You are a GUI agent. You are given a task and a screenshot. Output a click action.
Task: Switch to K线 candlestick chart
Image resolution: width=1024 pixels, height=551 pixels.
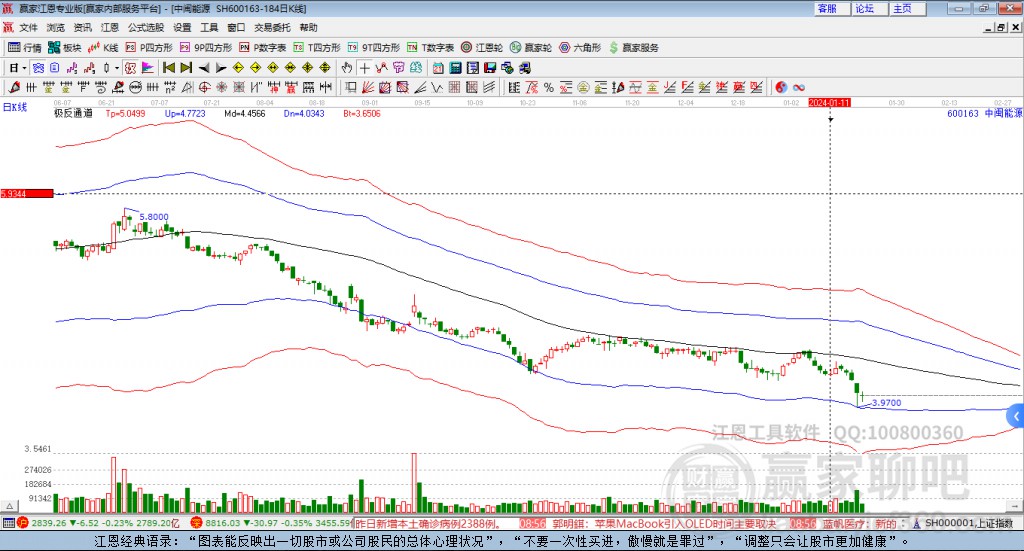(104, 47)
